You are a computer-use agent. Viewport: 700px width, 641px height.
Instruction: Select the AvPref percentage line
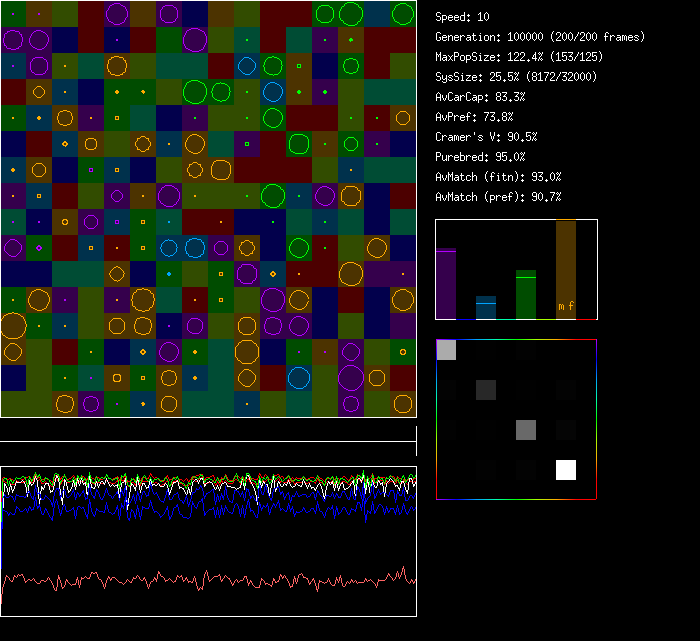(x=479, y=117)
